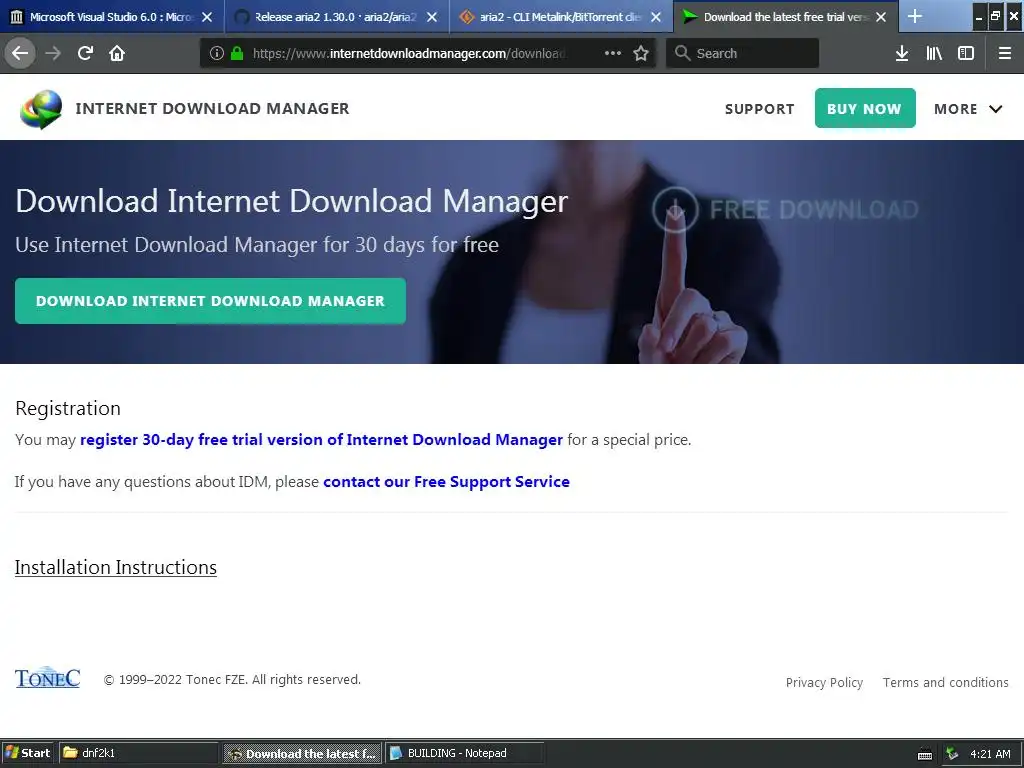The height and width of the screenshot is (768, 1024).
Task: Open the Installation Instructions link
Action: [116, 567]
